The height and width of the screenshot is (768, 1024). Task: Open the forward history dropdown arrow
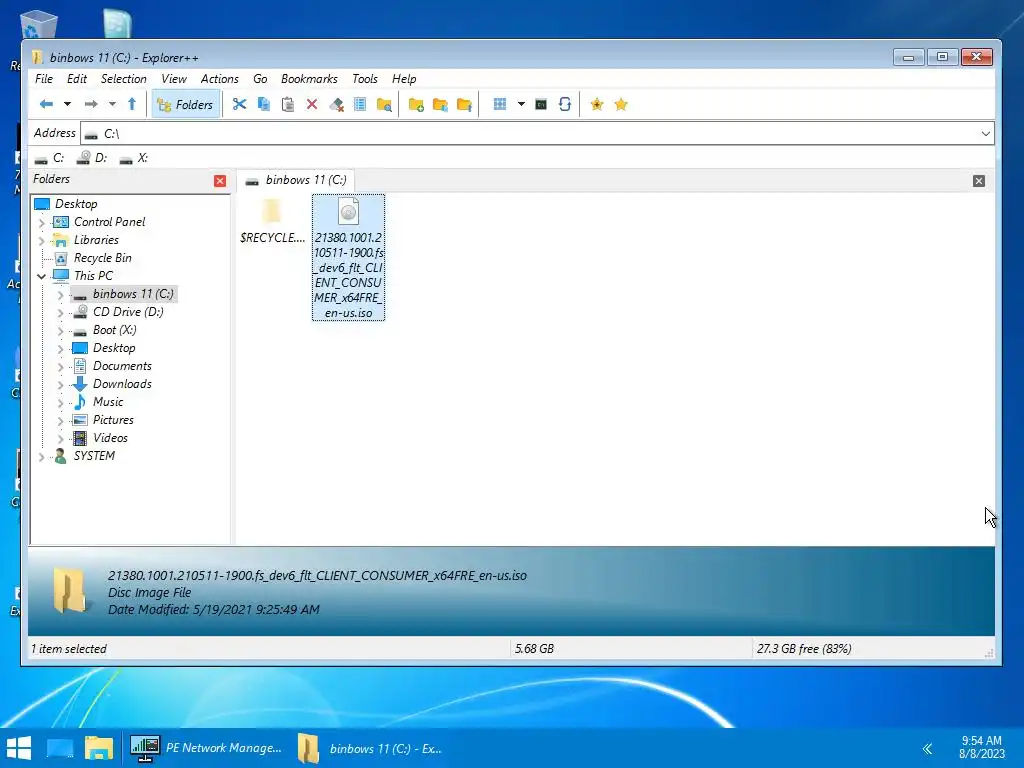pyautogui.click(x=112, y=104)
